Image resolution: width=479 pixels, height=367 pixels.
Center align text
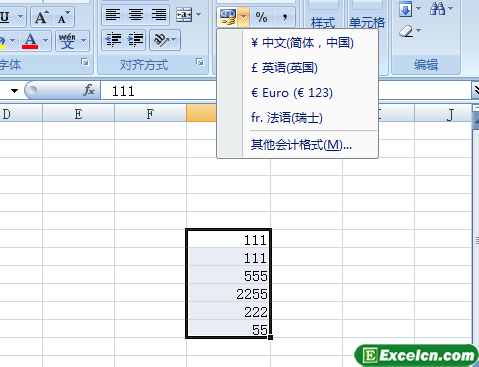click(x=136, y=15)
